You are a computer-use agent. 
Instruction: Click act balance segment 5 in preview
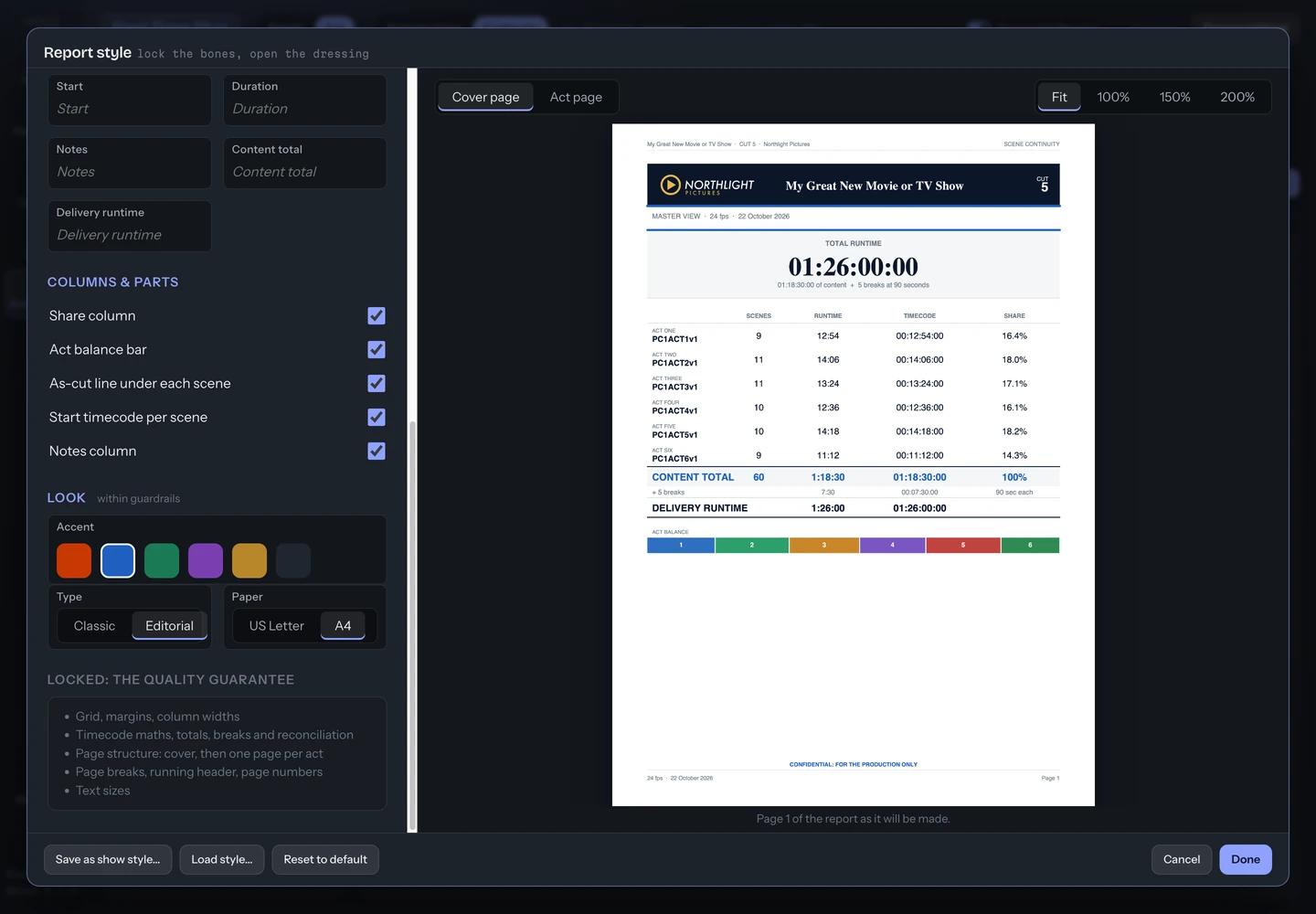pos(963,546)
